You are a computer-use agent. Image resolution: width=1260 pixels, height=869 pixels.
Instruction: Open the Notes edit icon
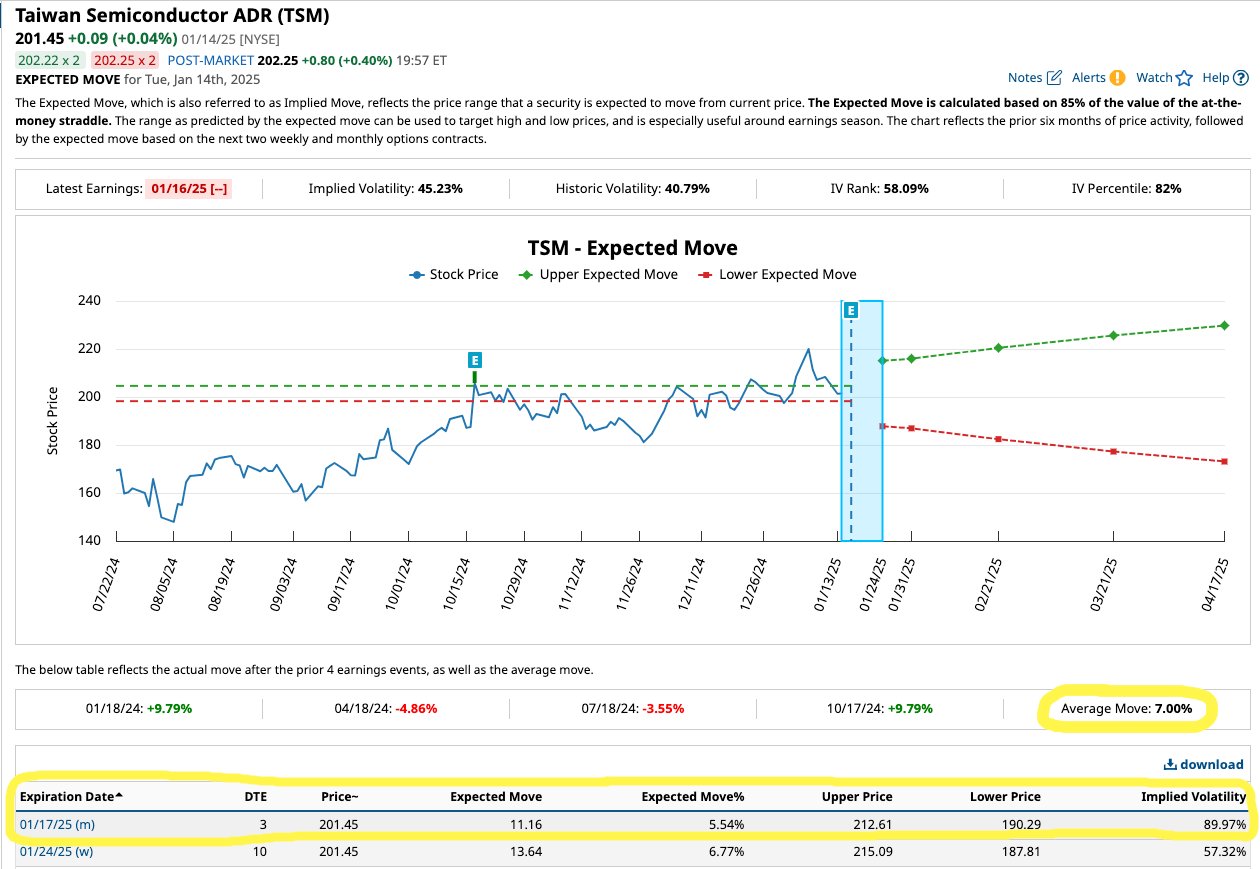pyautogui.click(x=1054, y=78)
